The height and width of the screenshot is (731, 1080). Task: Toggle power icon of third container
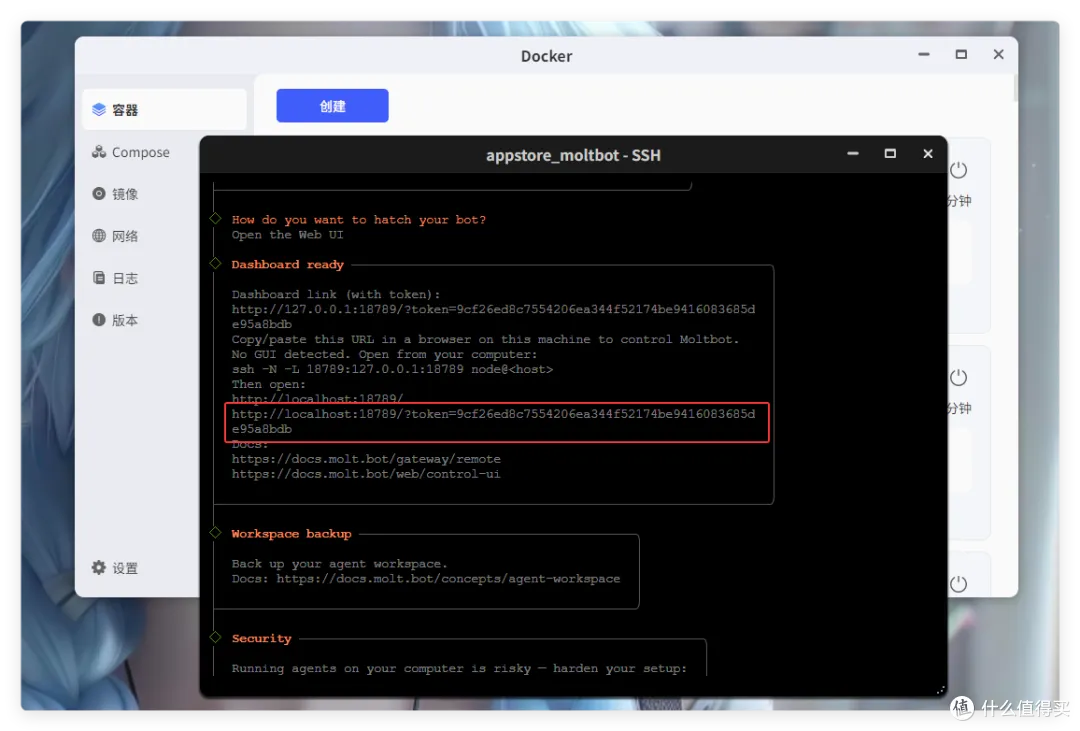pyautogui.click(x=958, y=584)
